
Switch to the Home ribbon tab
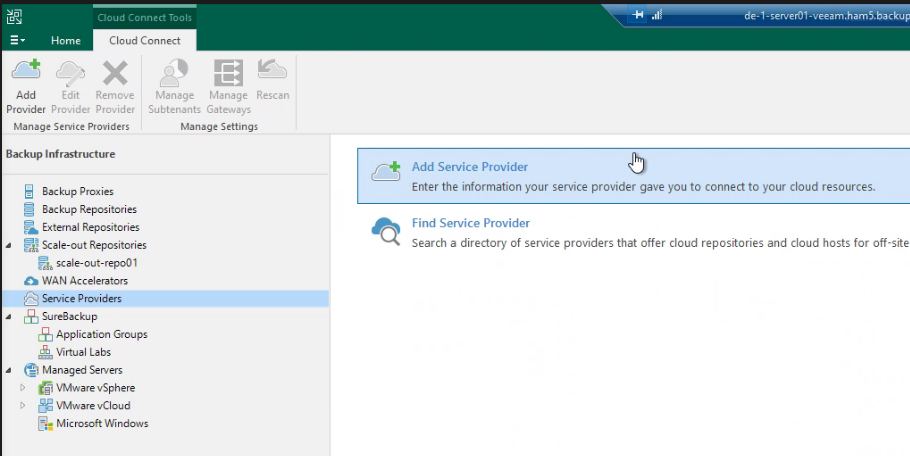coord(66,41)
